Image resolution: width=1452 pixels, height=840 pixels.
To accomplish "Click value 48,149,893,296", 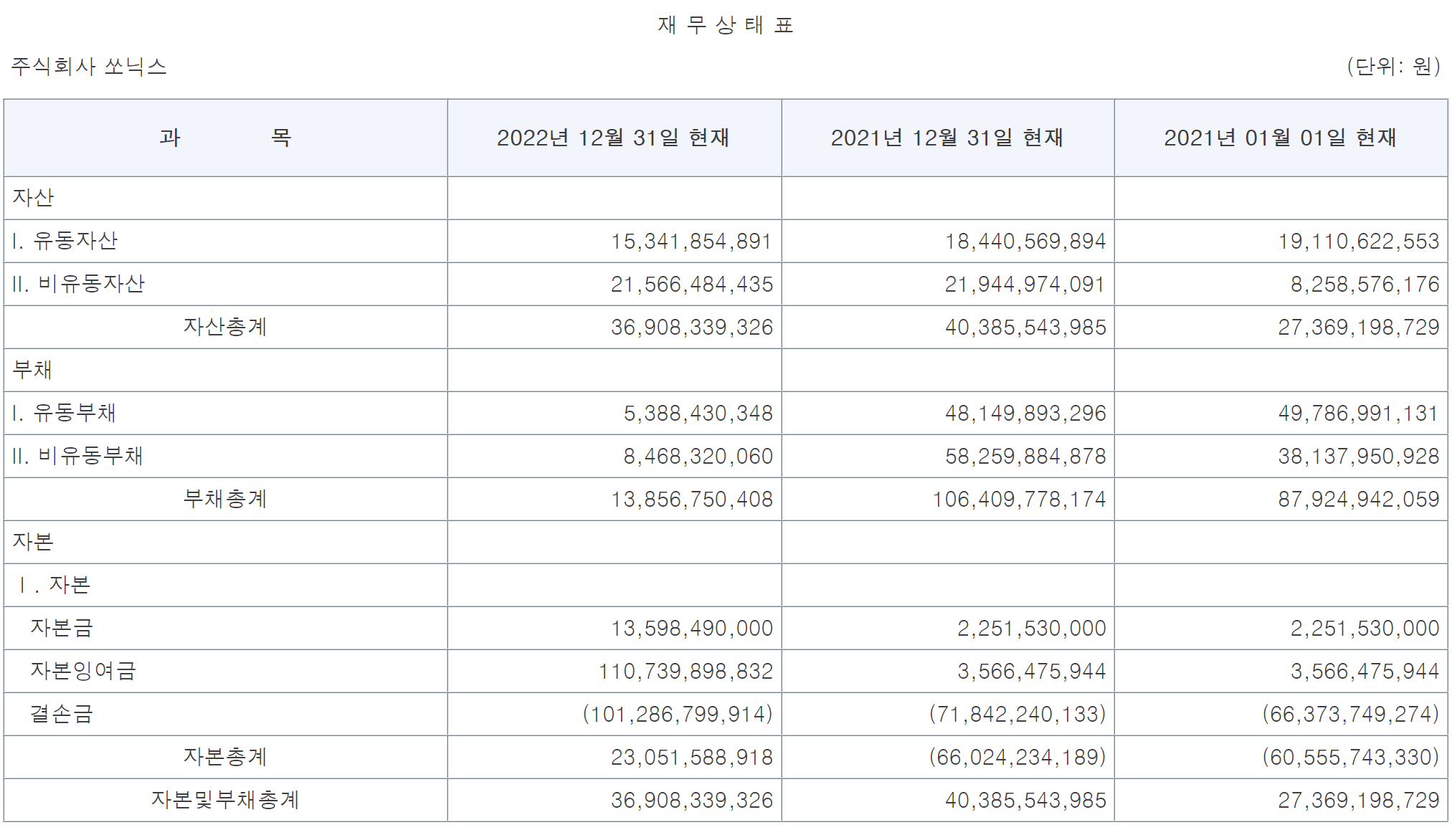I will (1025, 414).
